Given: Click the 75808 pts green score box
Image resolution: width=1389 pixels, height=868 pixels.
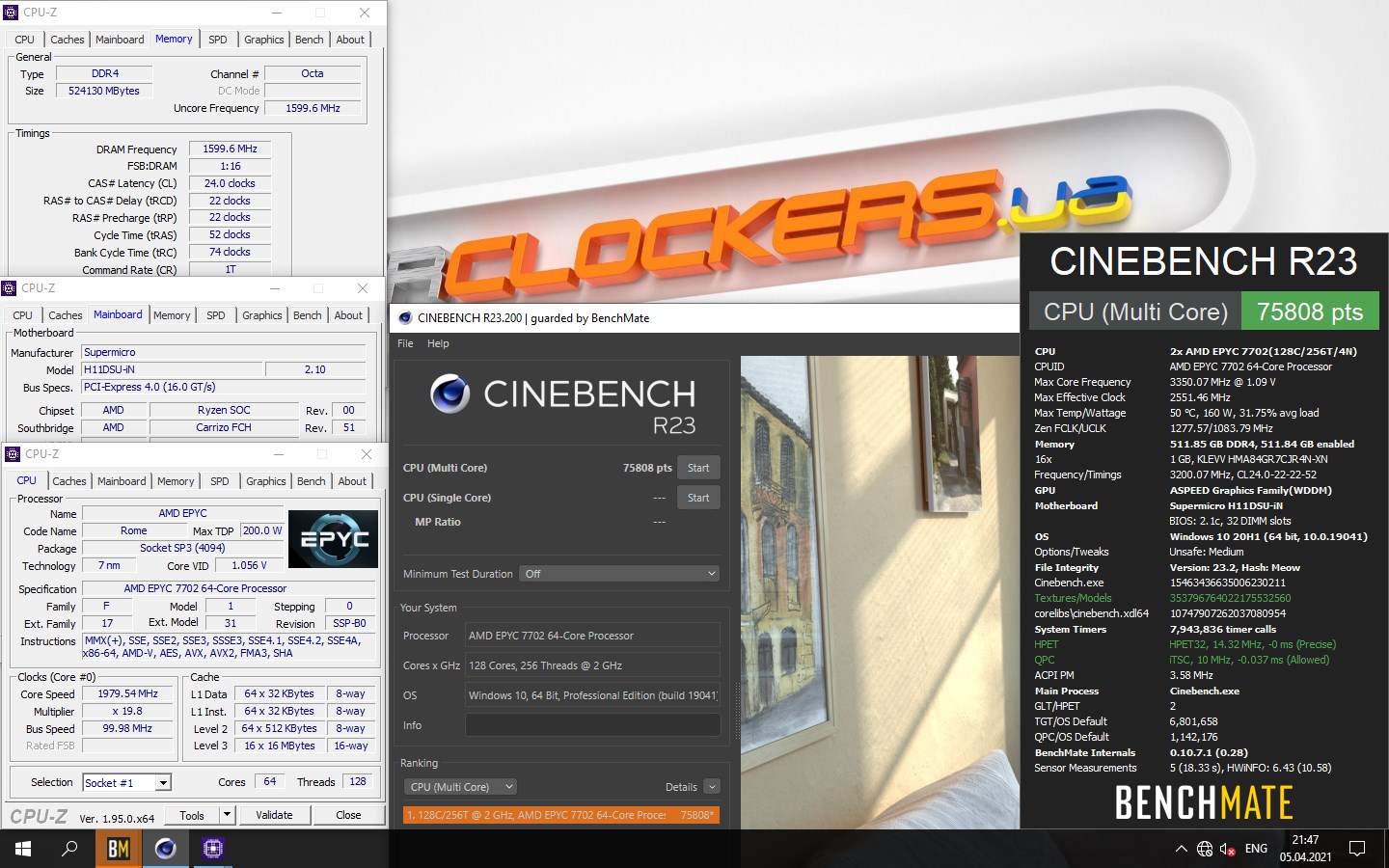Looking at the screenshot, I should point(1310,312).
